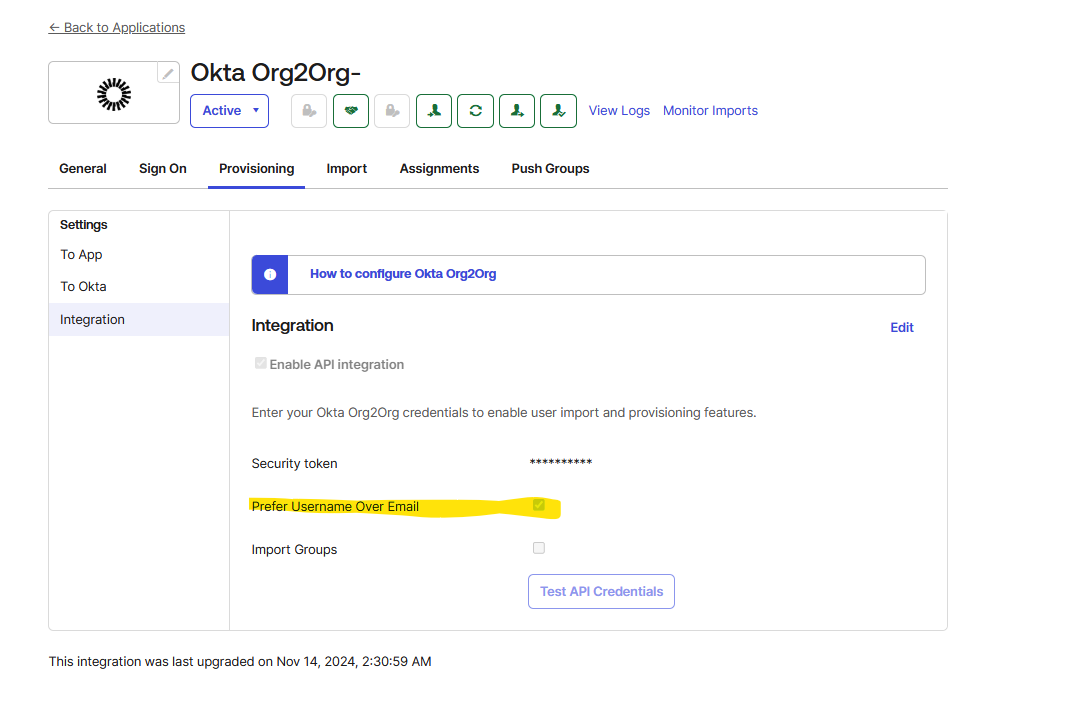The height and width of the screenshot is (710, 1065).
Task: Click the Enter your Okta Org2Org credentials text
Action: pos(503,412)
